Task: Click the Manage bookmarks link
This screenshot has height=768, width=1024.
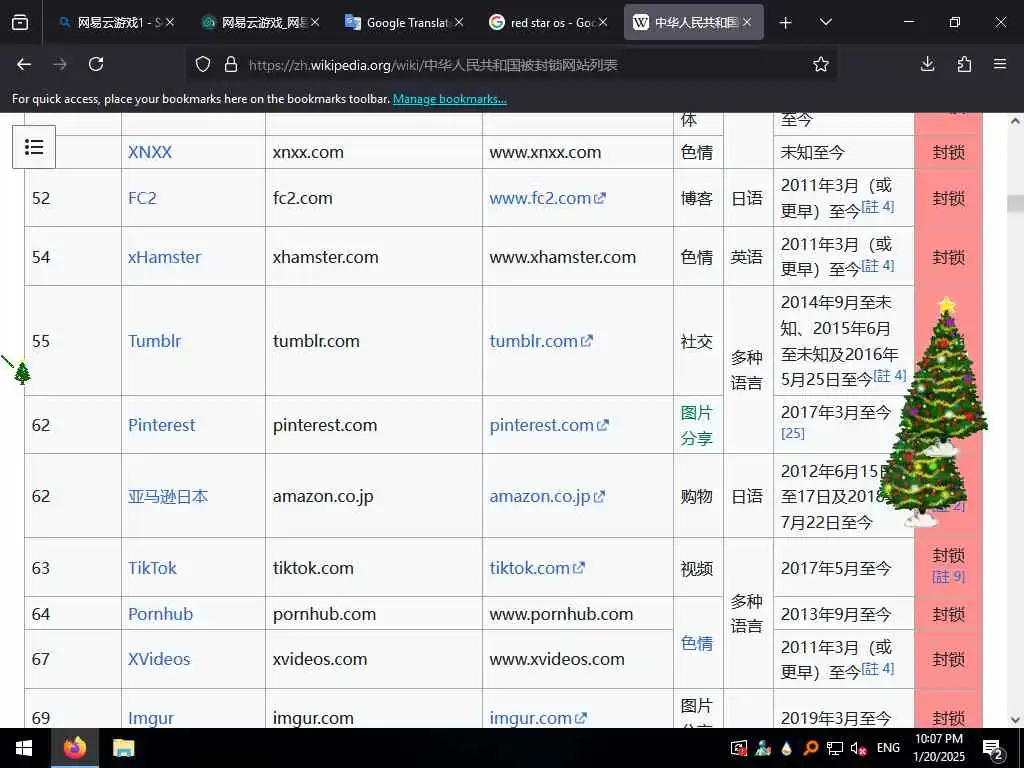Action: click(x=449, y=99)
